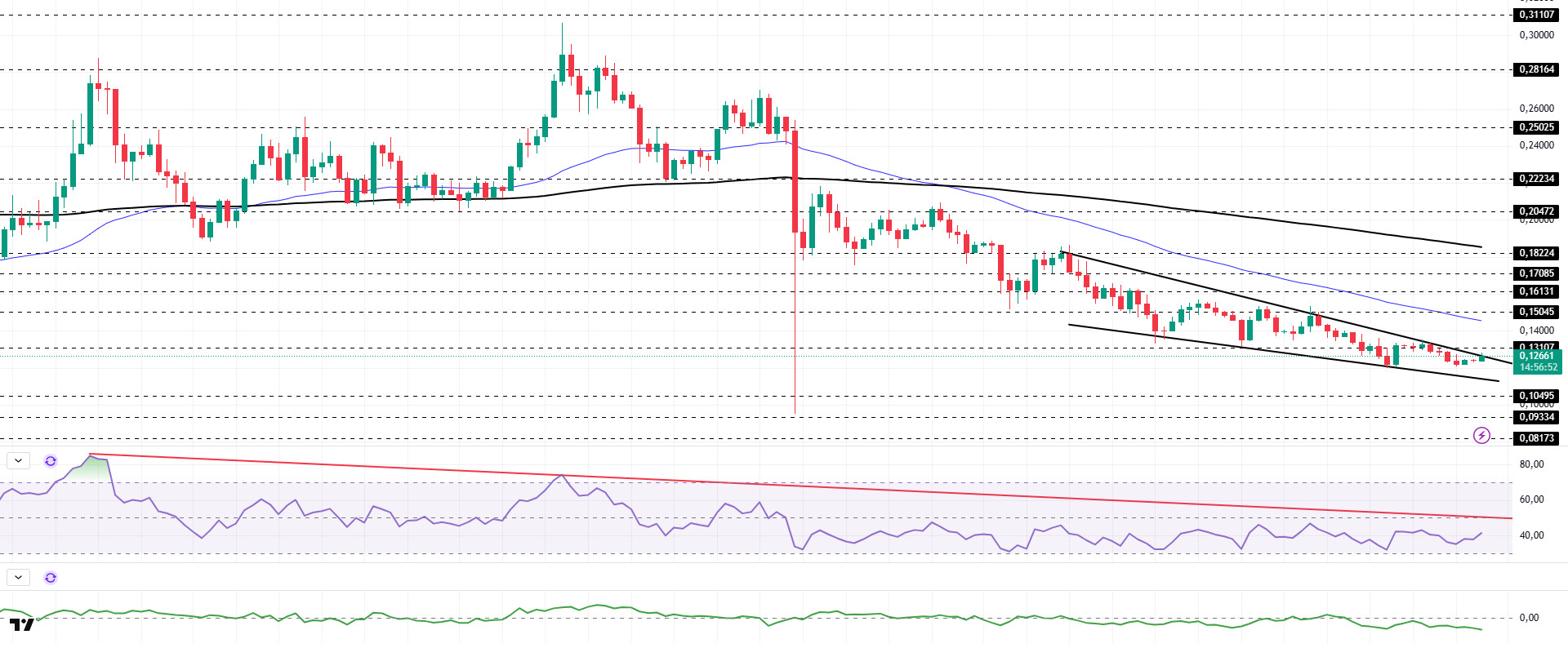The image size is (1568, 648).
Task: Click the 0,17085 price level label
Action: (1536, 273)
